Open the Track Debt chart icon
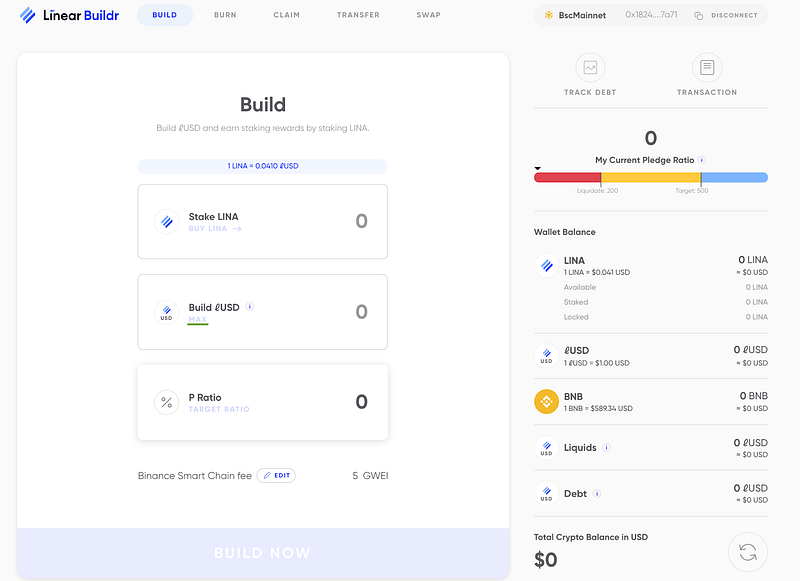 pos(590,67)
